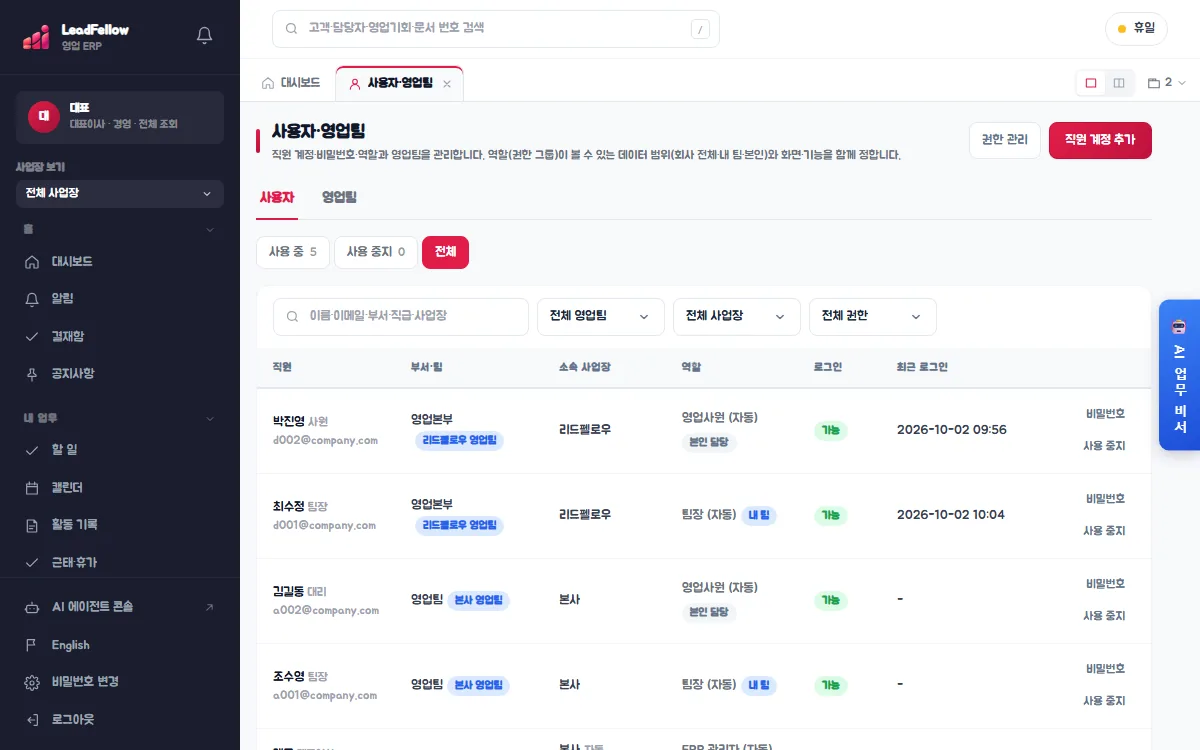
Task: Close the 사용자·영업팀 tab
Action: pyautogui.click(x=447, y=84)
